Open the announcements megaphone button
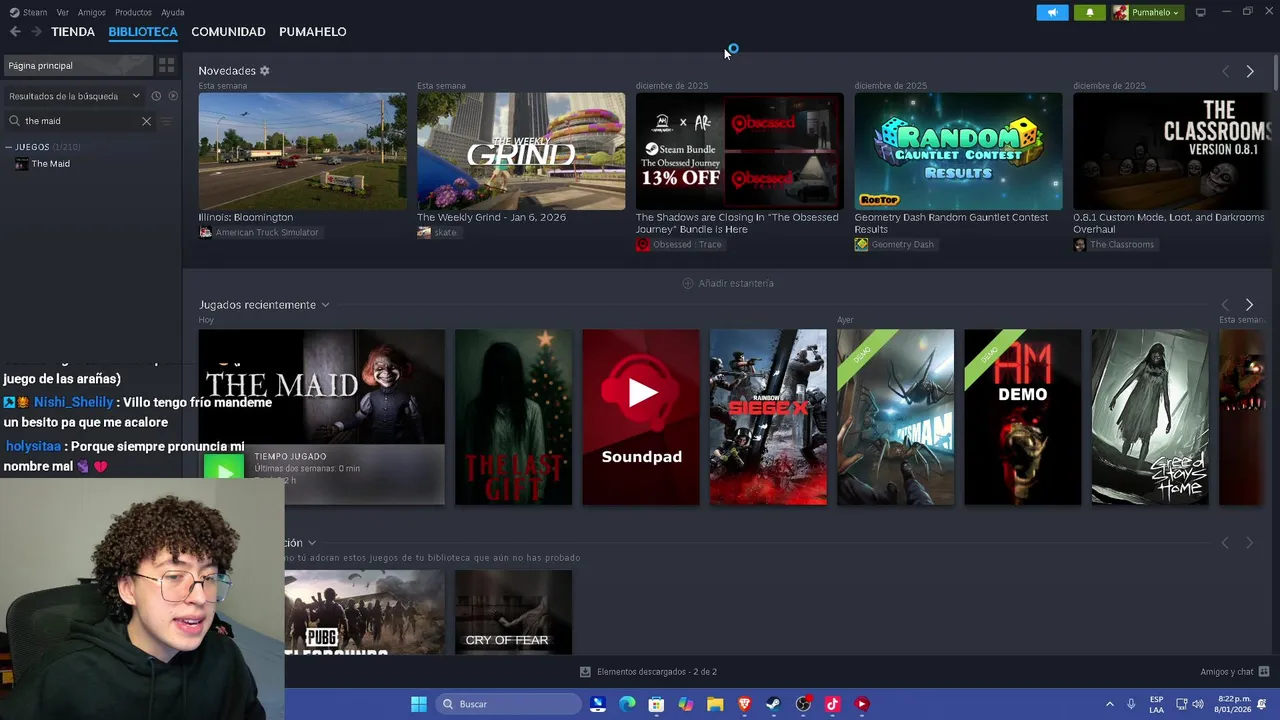The height and width of the screenshot is (720, 1280). point(1052,12)
